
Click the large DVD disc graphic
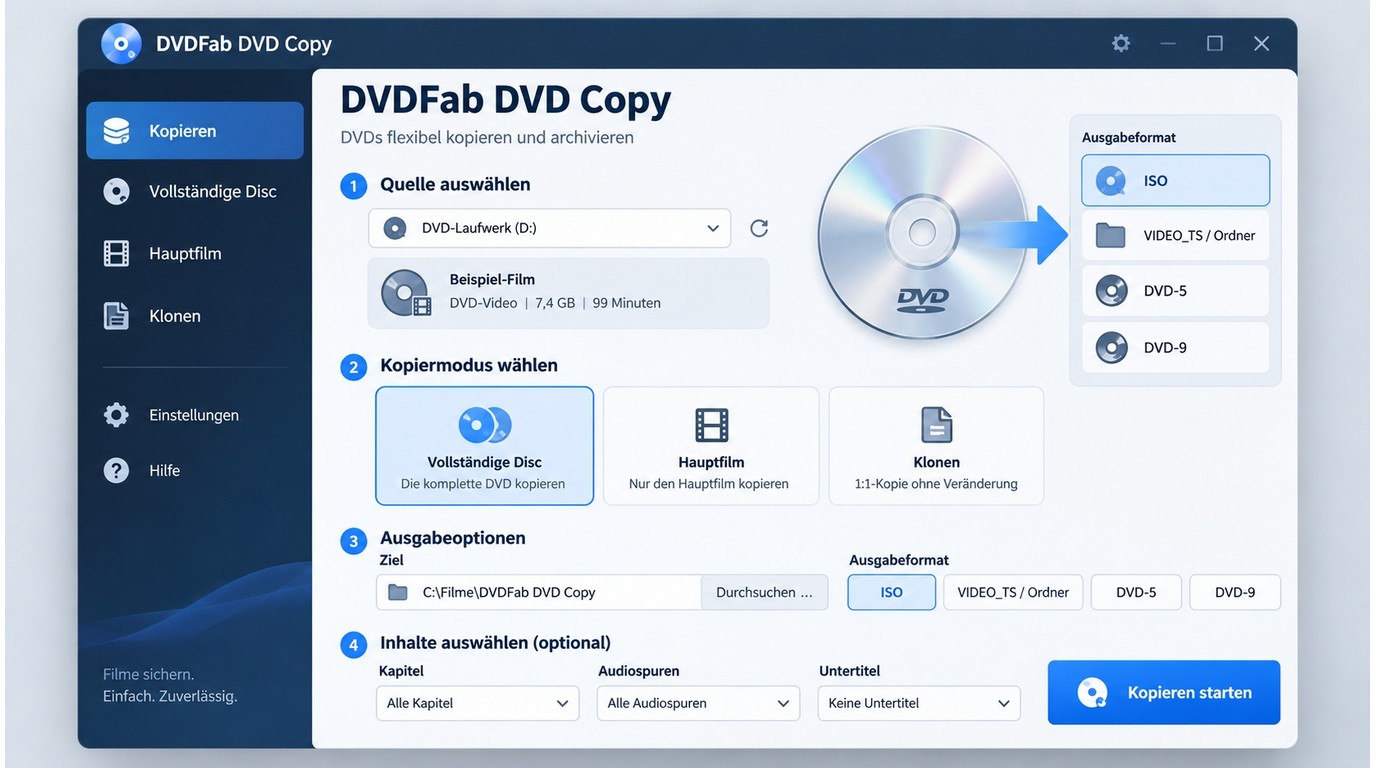pos(922,233)
